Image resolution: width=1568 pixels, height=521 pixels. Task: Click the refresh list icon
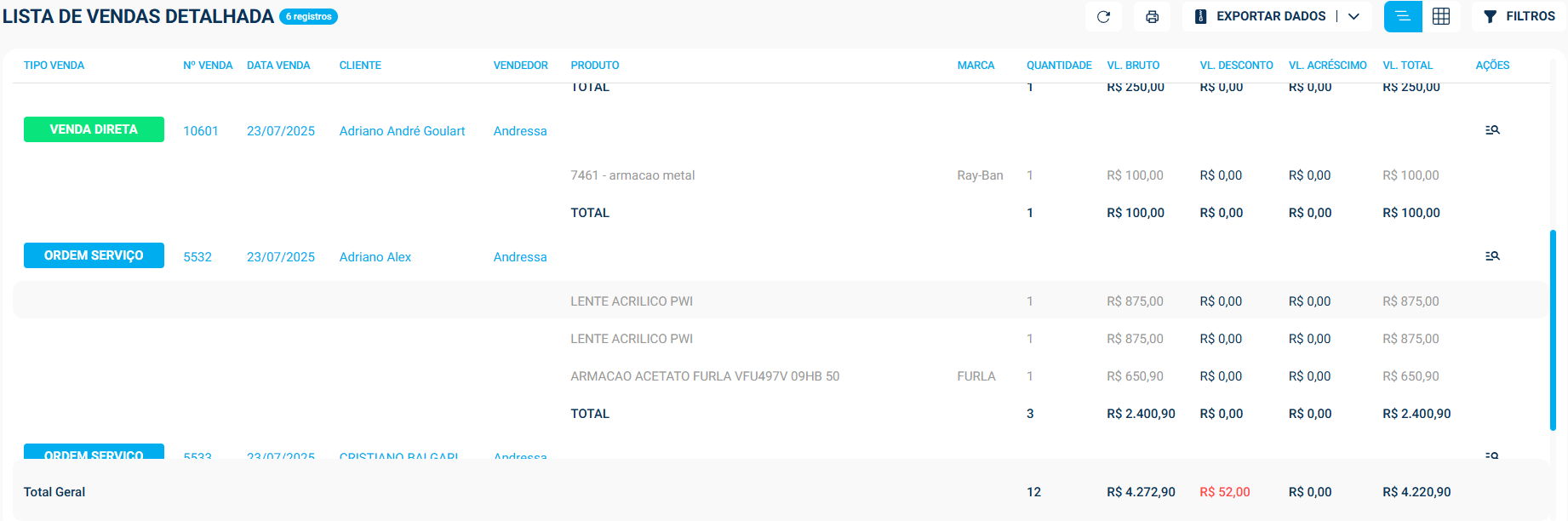tap(1103, 17)
